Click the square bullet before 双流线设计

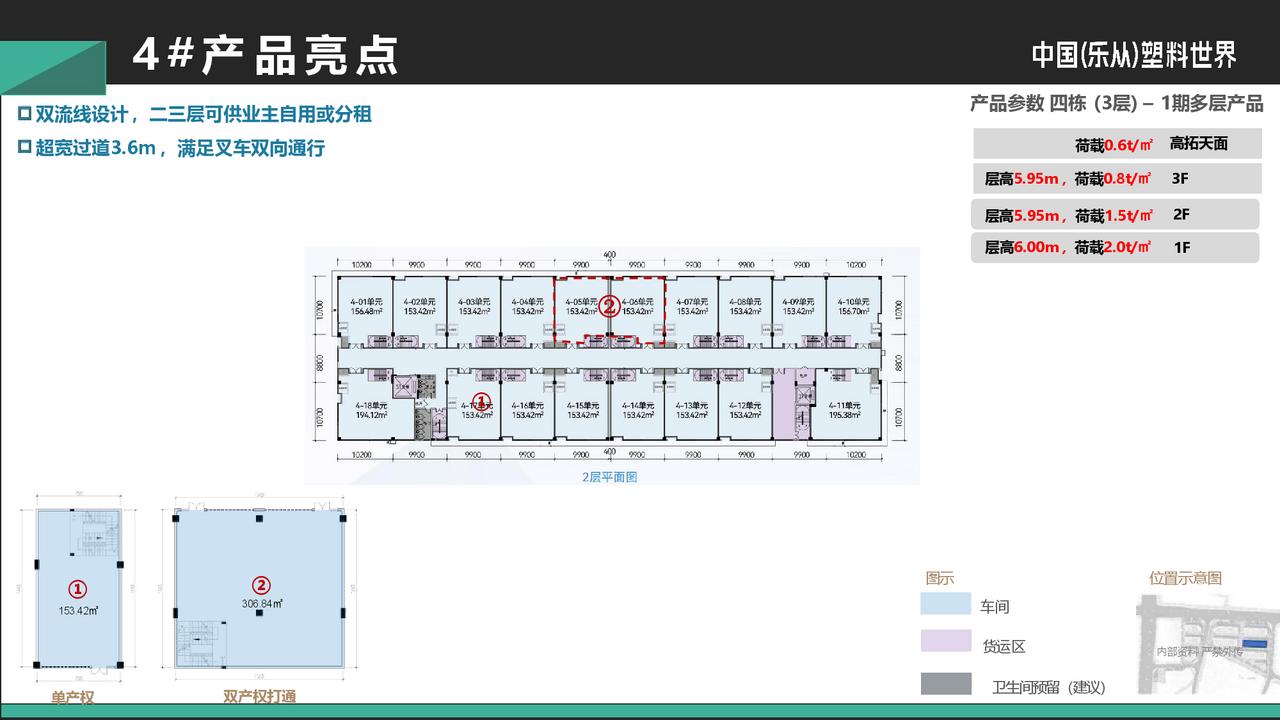click(x=26, y=113)
